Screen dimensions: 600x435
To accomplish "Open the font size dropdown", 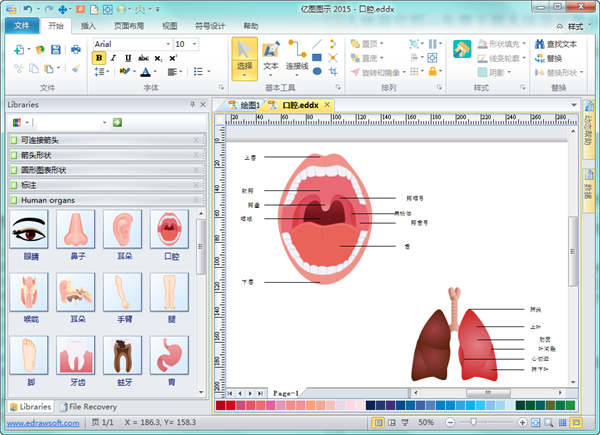I will [x=194, y=44].
